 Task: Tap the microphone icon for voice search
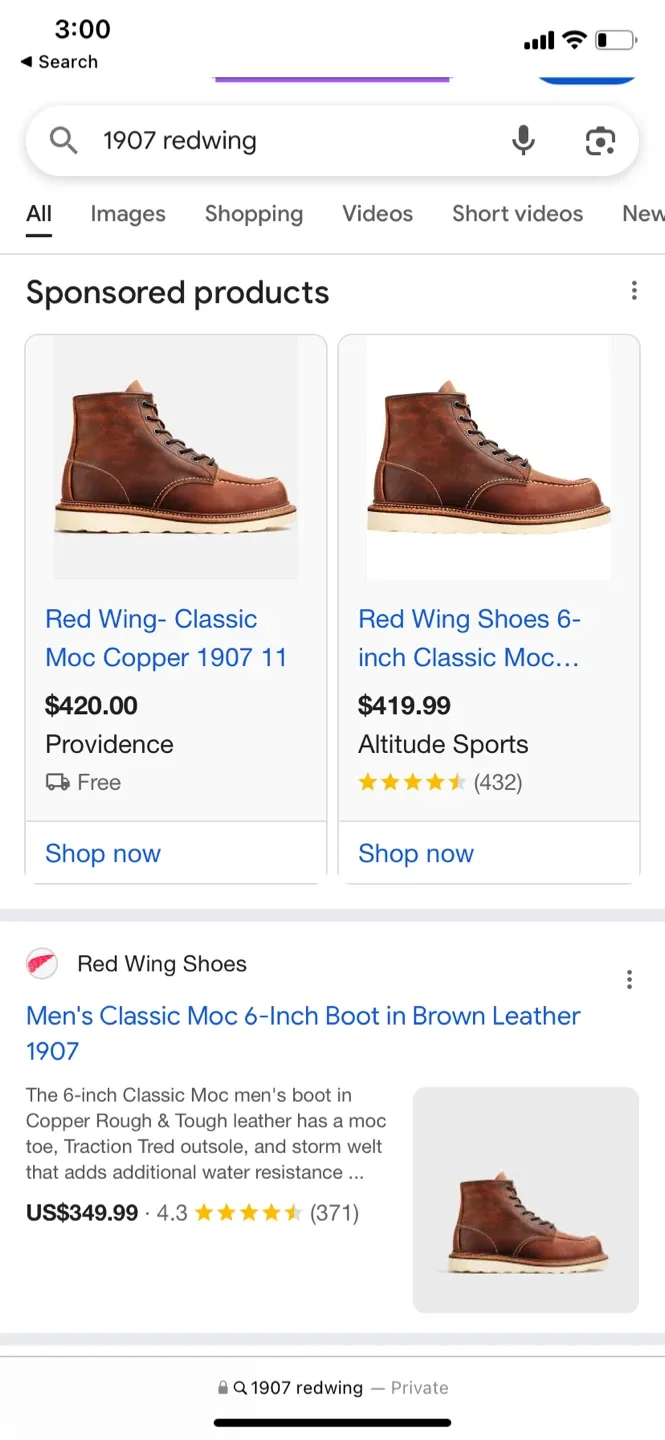pos(523,140)
